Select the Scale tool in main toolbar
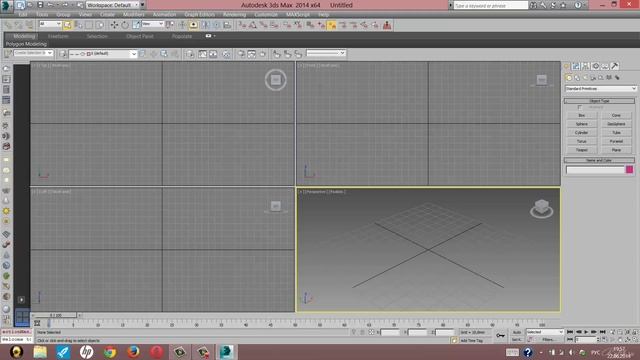Screen dimensions: 640x360 tap(136, 25)
